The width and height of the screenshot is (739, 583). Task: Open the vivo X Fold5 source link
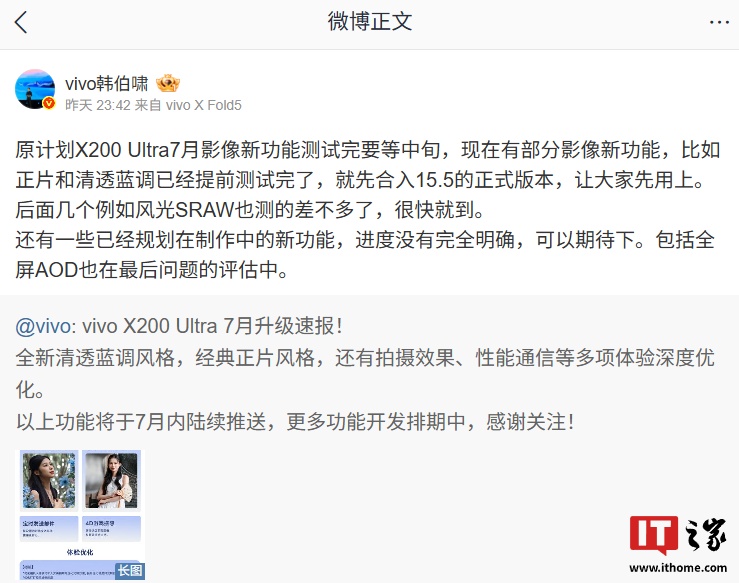click(x=204, y=105)
